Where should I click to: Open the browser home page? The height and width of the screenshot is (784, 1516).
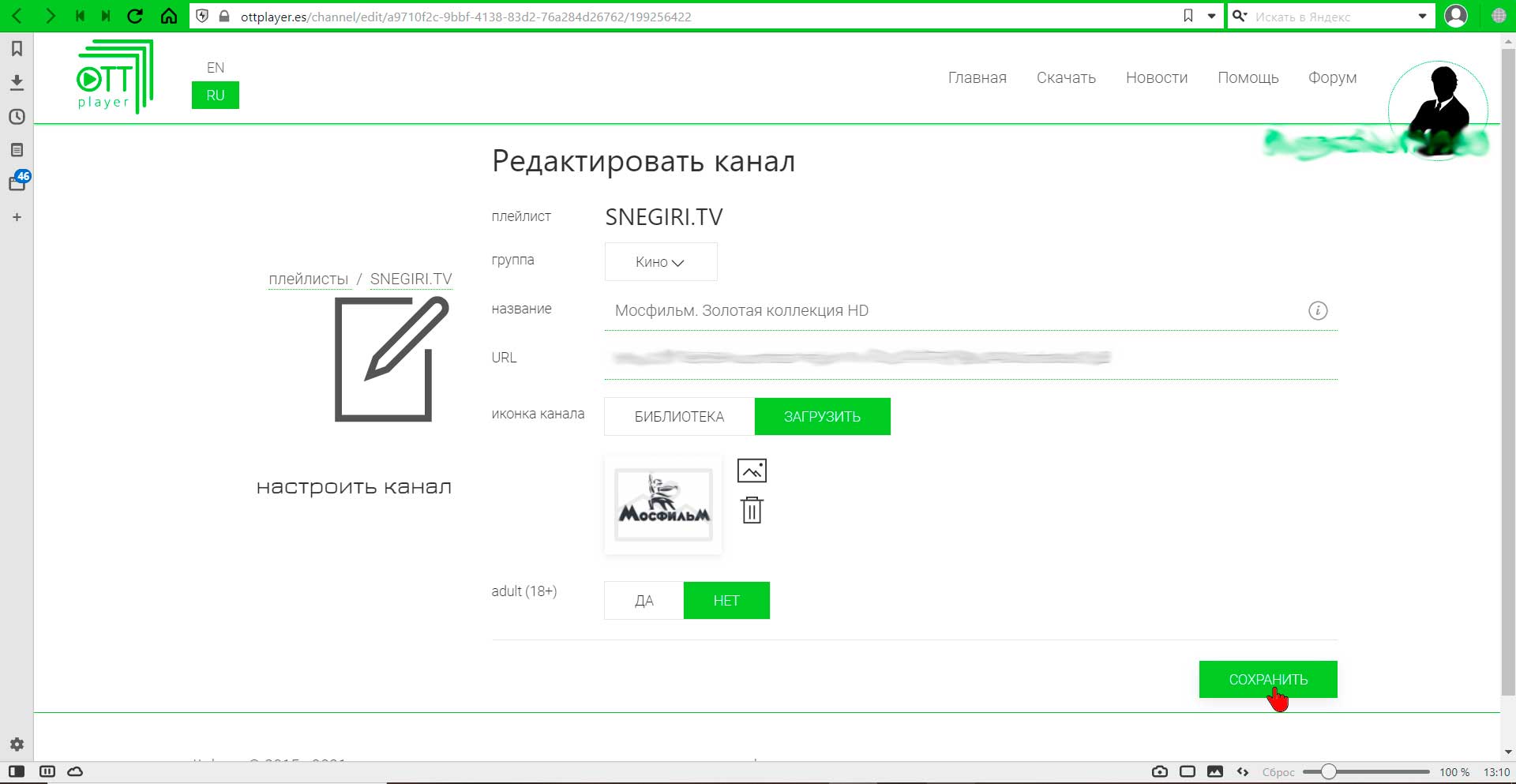point(168,16)
